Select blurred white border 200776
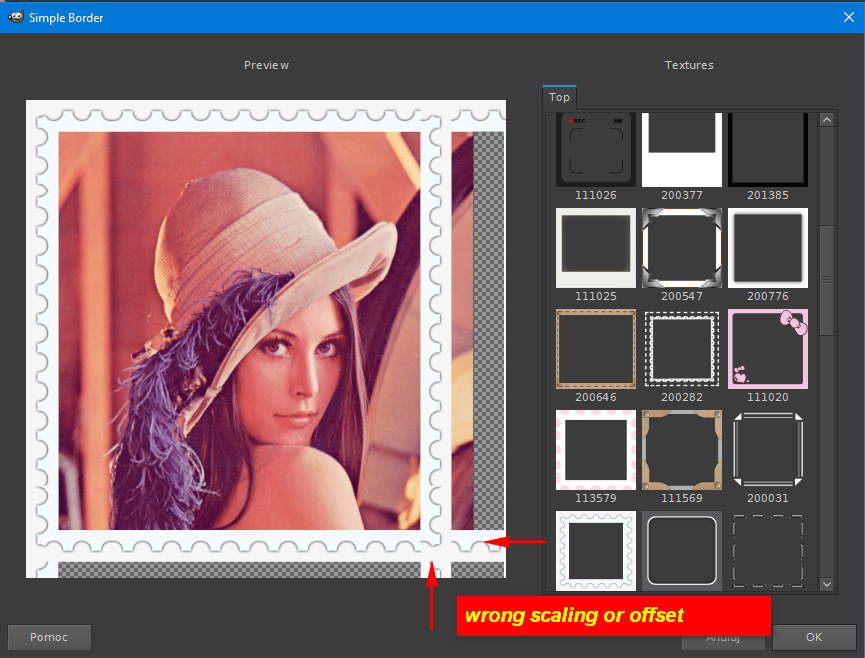 768,248
